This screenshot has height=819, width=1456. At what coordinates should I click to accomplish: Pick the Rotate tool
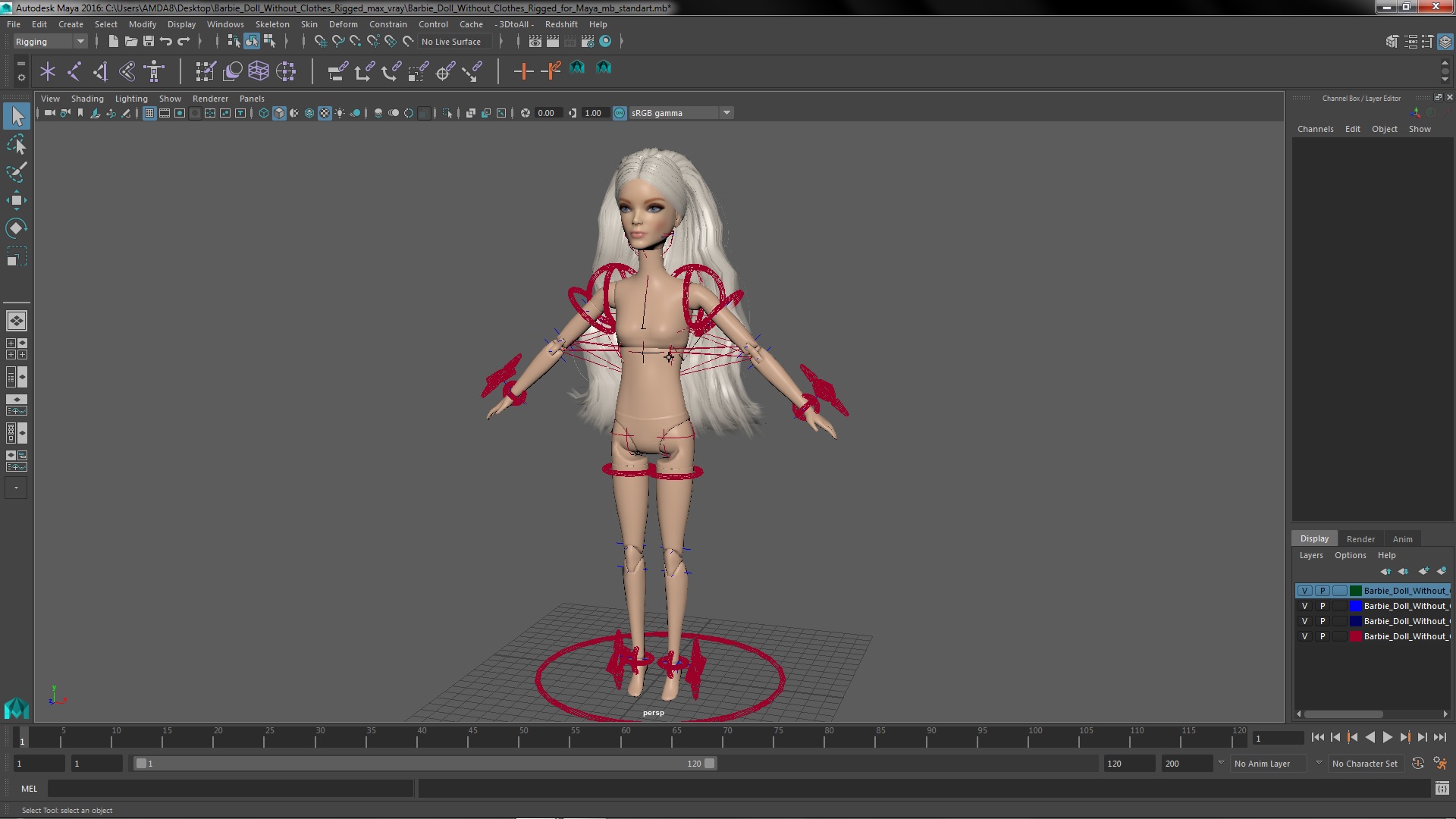tap(16, 228)
